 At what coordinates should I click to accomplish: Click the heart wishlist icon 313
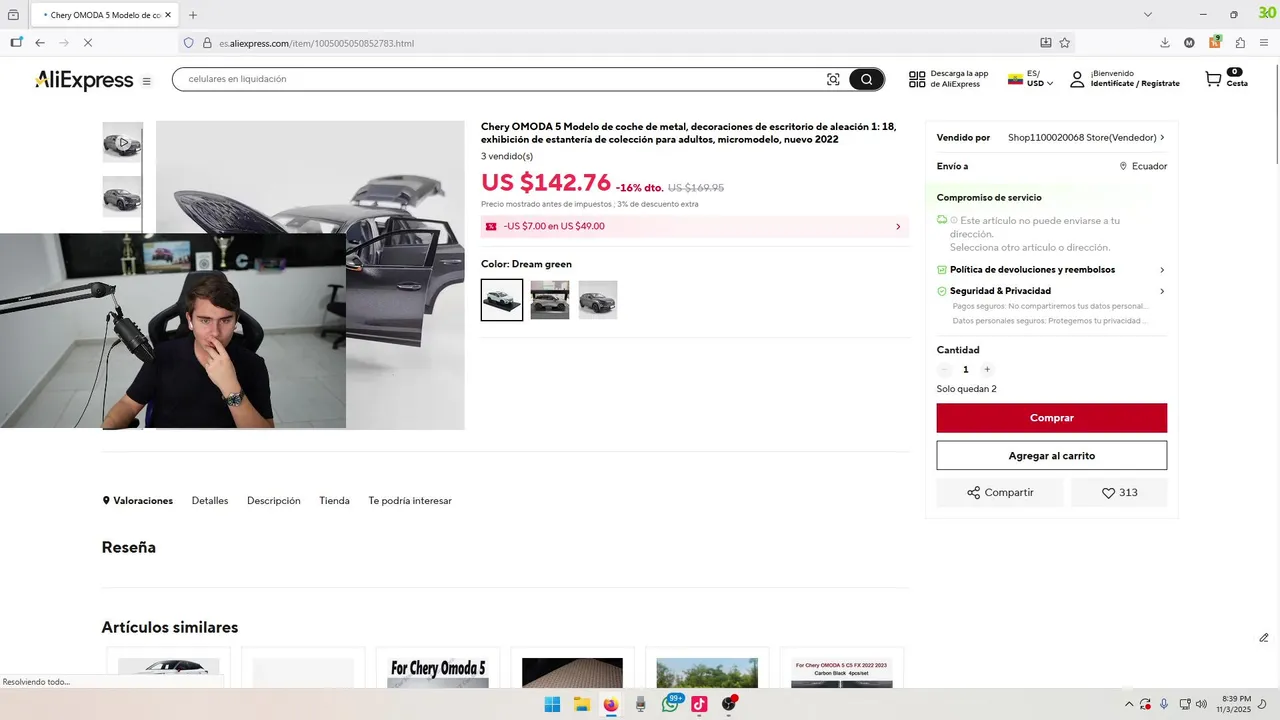pyautogui.click(x=1119, y=493)
